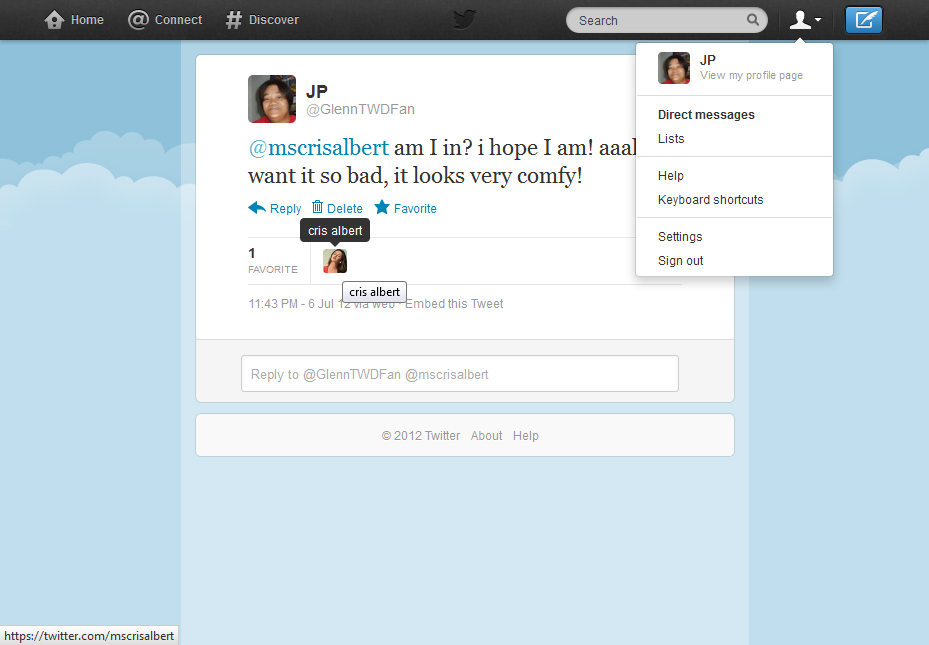Click the Favorite text link
The height and width of the screenshot is (645, 929).
pyautogui.click(x=415, y=208)
